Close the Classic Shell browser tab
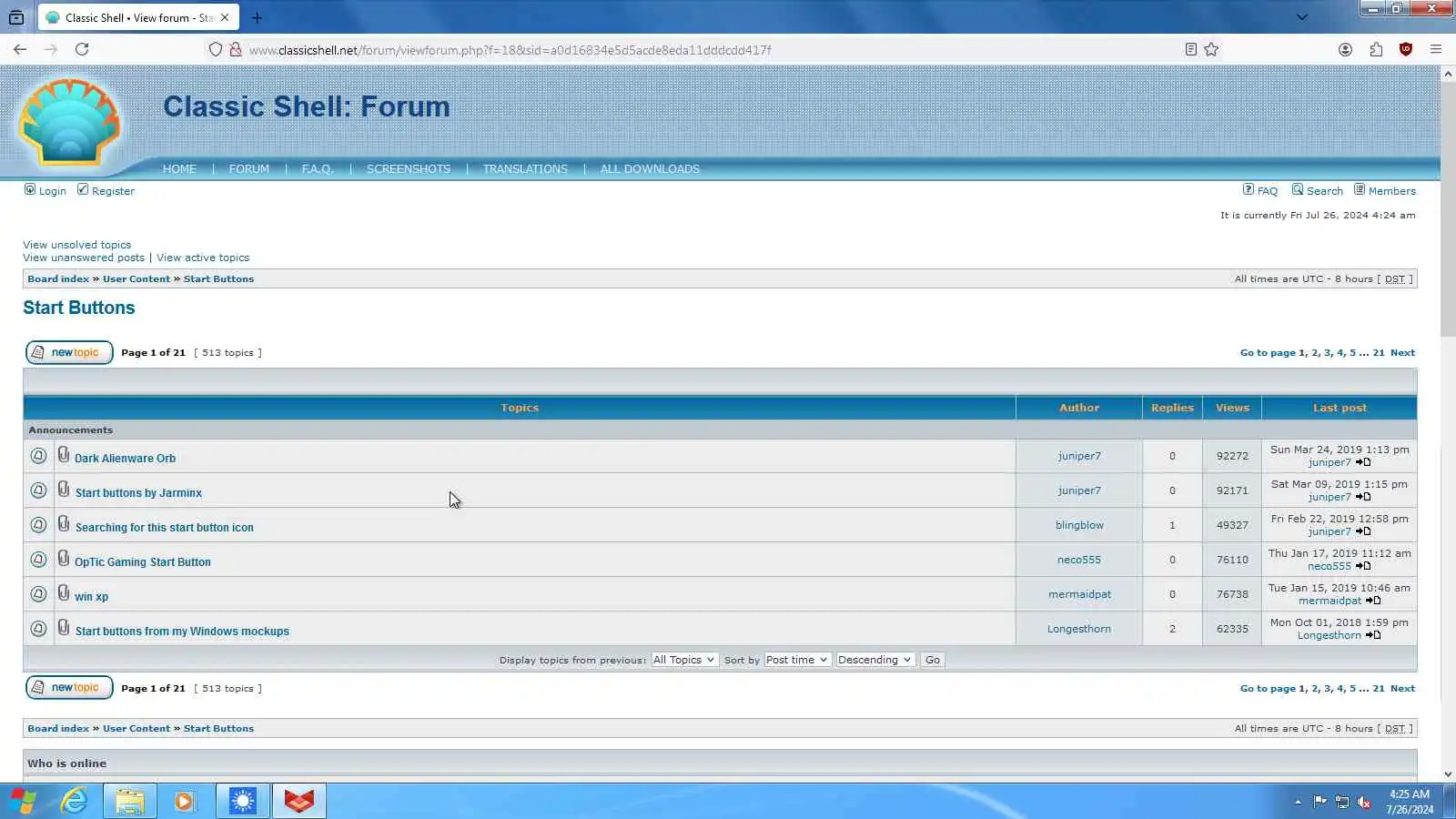 [x=225, y=17]
